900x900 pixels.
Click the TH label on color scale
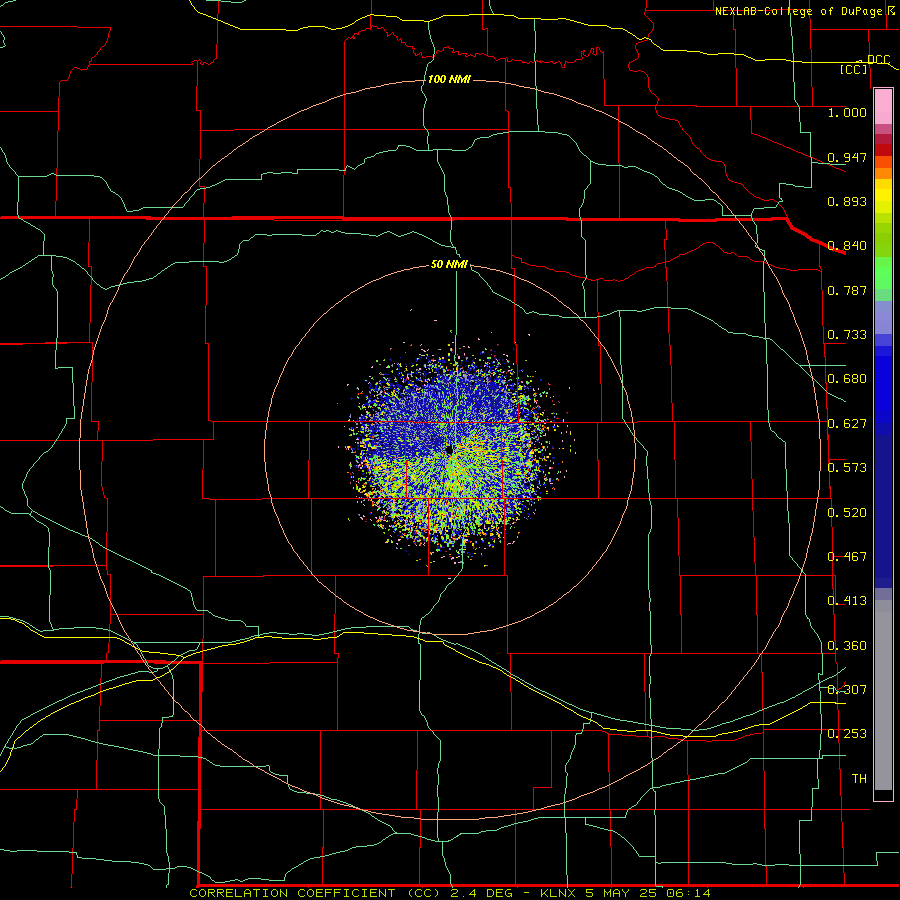859,779
